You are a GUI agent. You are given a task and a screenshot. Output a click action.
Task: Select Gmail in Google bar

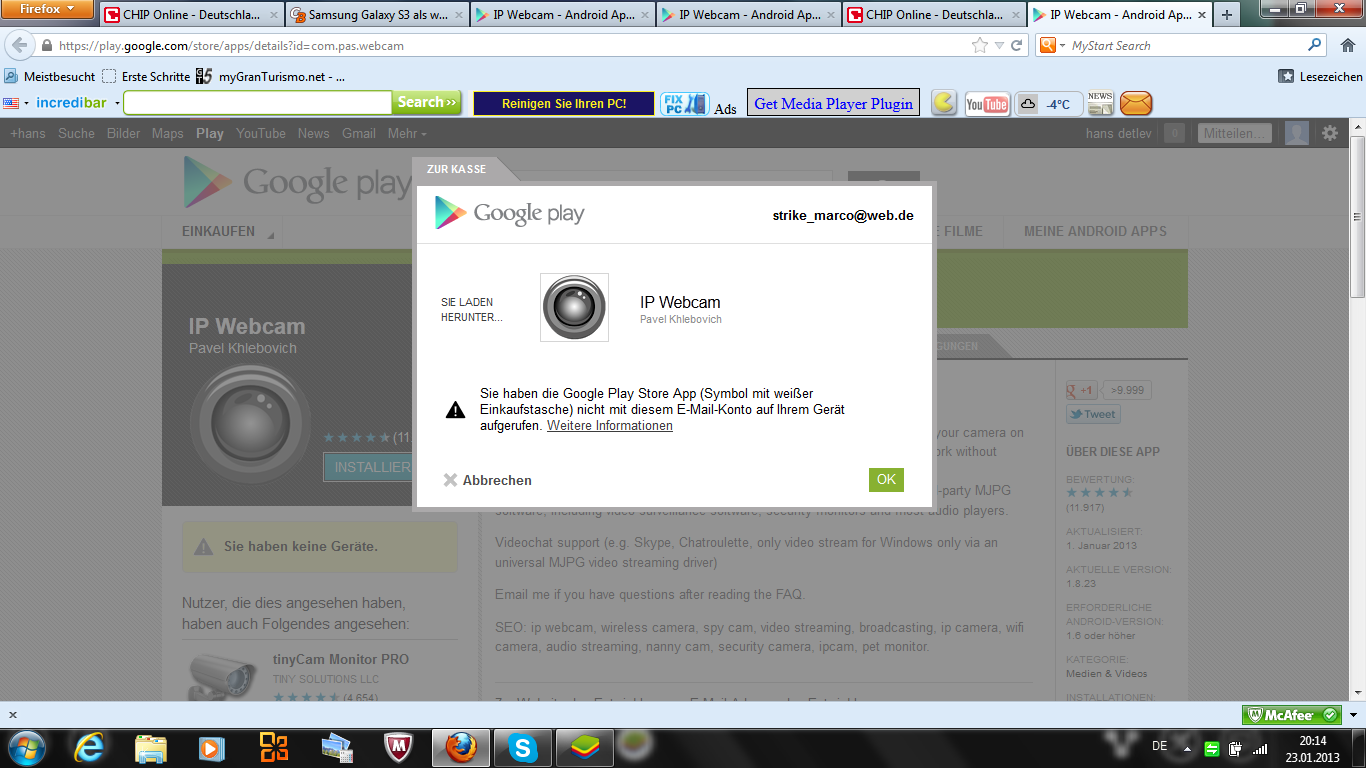[359, 133]
